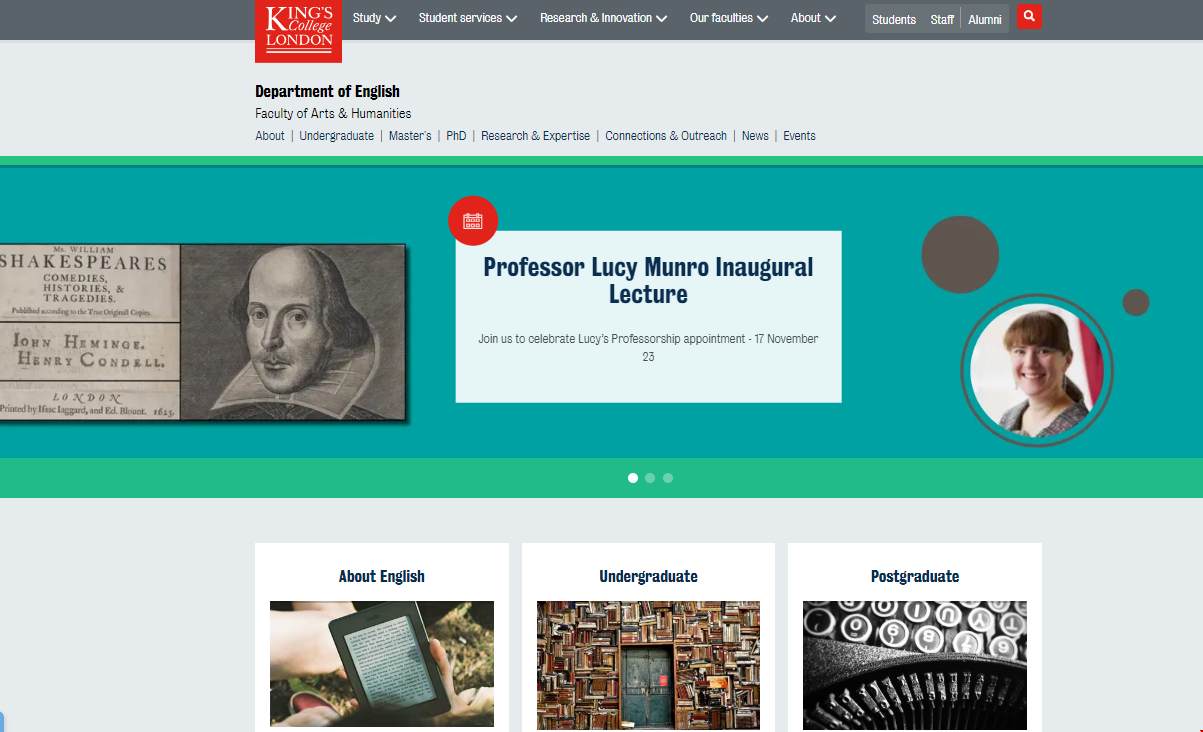
Task: Go to the PhD department nav item
Action: [456, 136]
